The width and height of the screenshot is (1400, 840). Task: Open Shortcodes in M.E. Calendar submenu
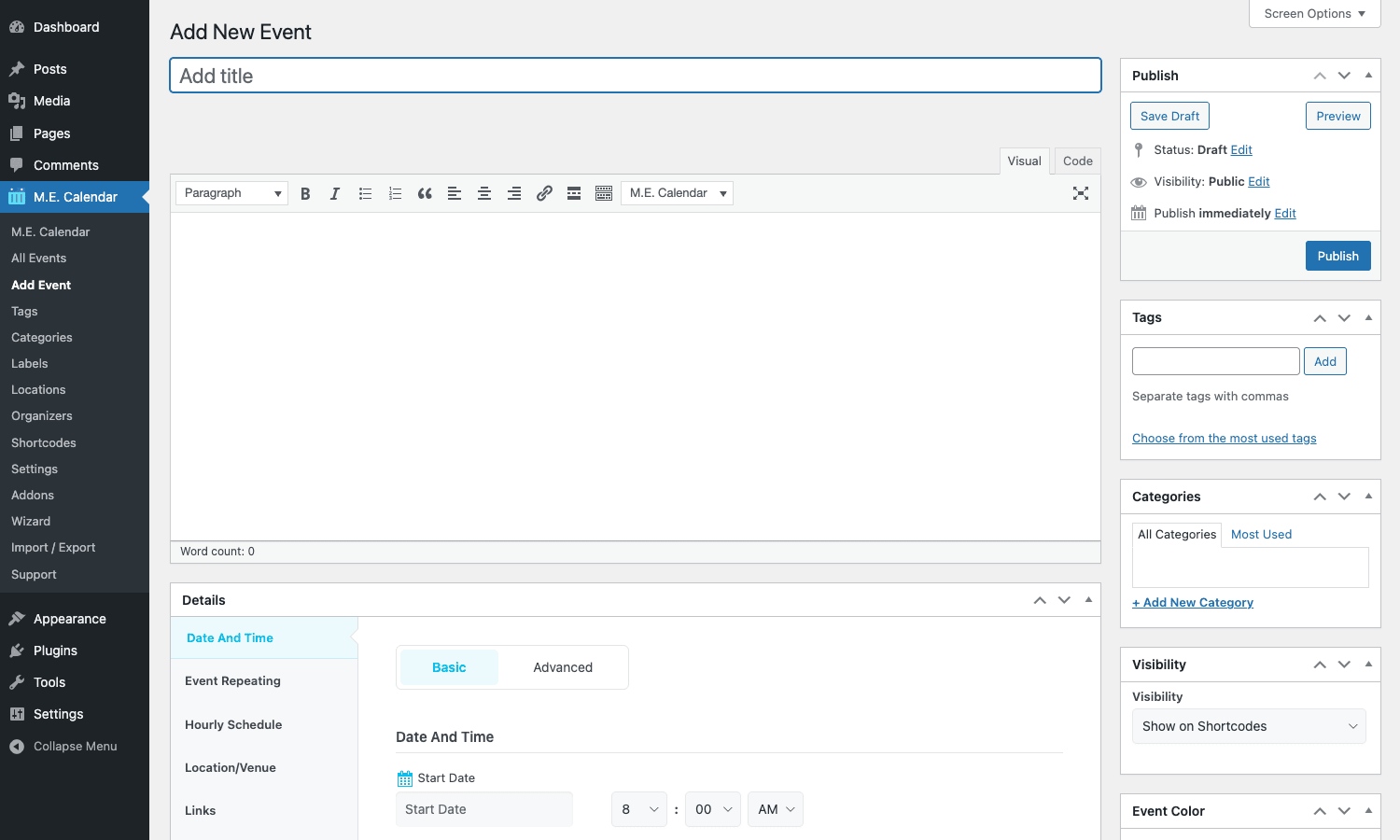pyautogui.click(x=75, y=443)
